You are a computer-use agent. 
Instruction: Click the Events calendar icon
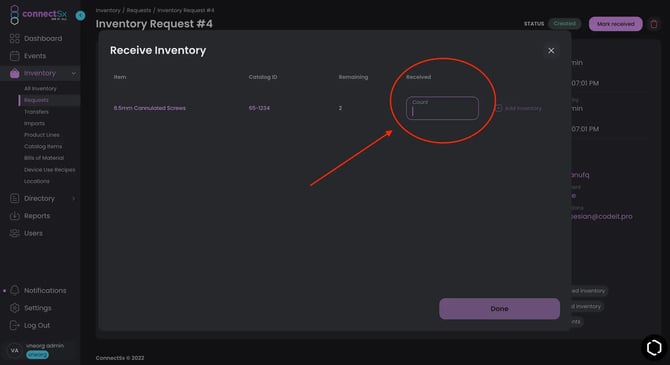pos(15,56)
